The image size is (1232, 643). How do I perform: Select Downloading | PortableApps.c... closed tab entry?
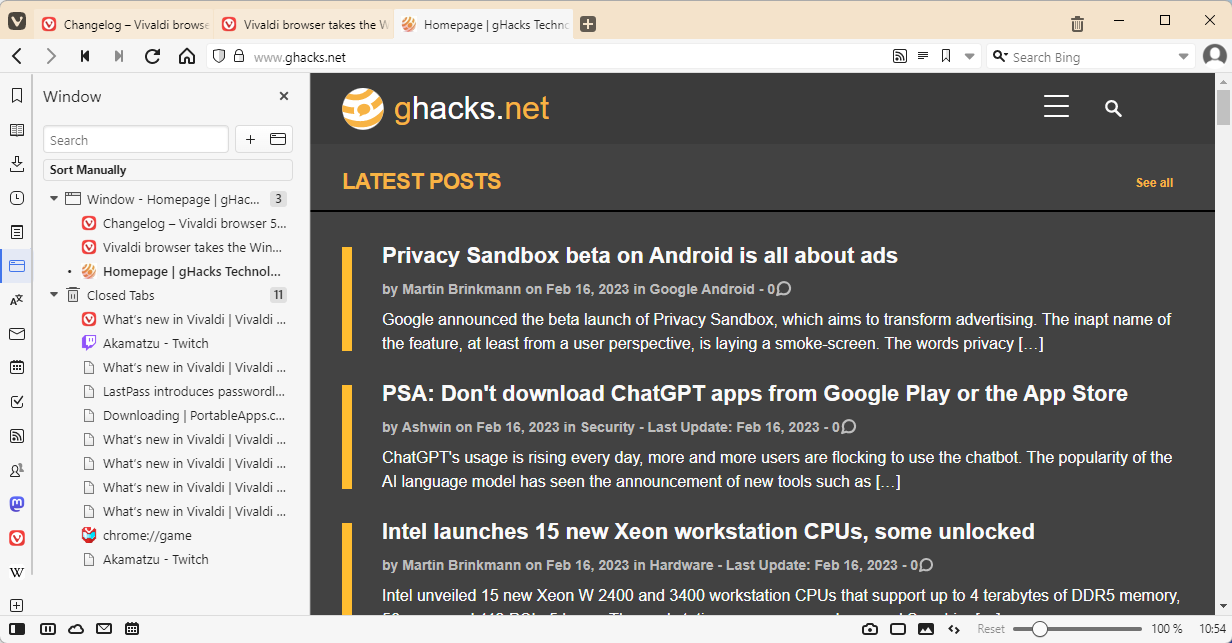click(x=183, y=415)
